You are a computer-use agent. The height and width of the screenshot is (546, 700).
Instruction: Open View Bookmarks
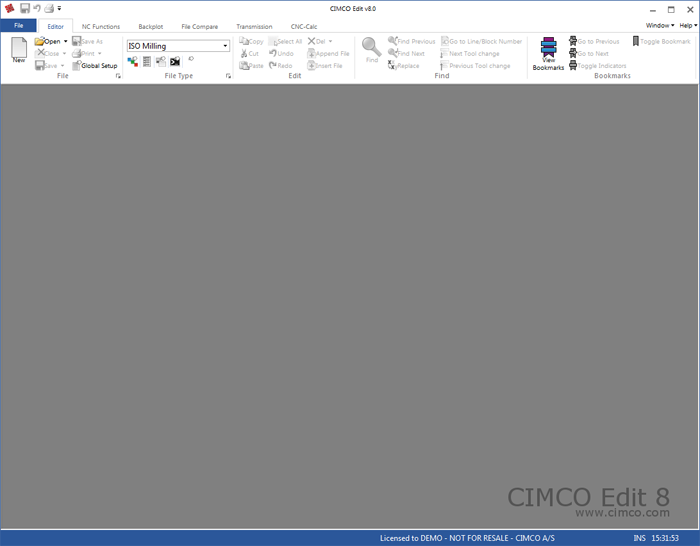(548, 54)
